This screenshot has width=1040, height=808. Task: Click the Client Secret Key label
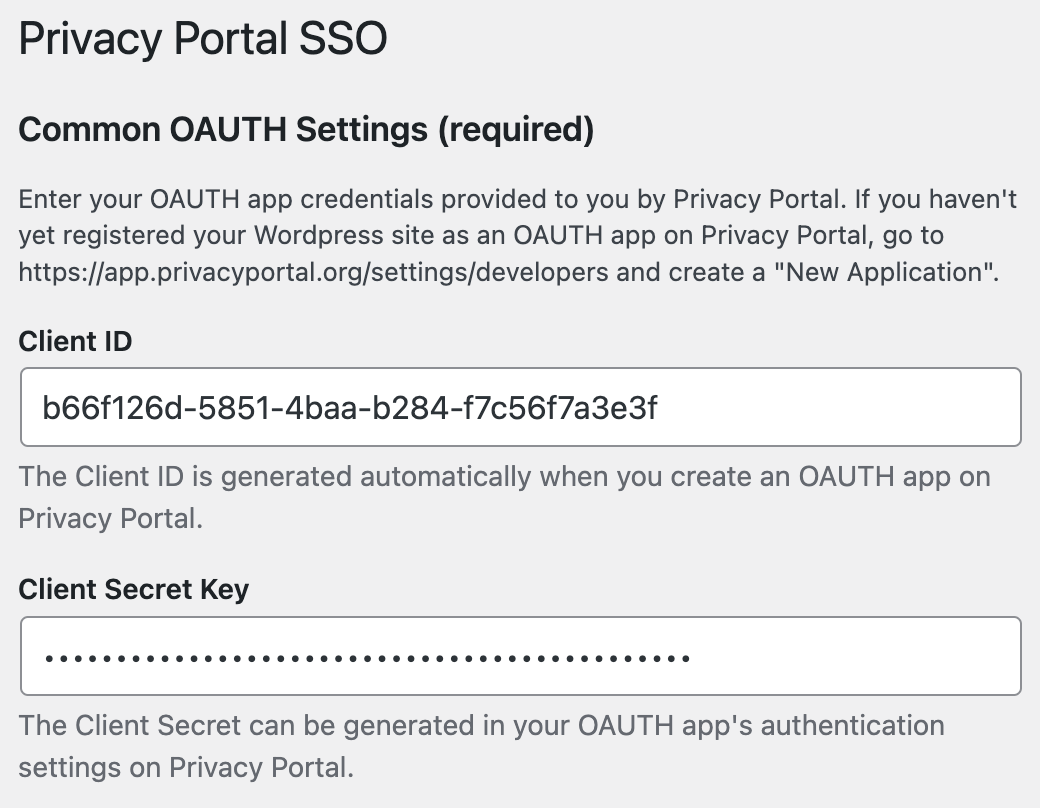pyautogui.click(x=132, y=589)
